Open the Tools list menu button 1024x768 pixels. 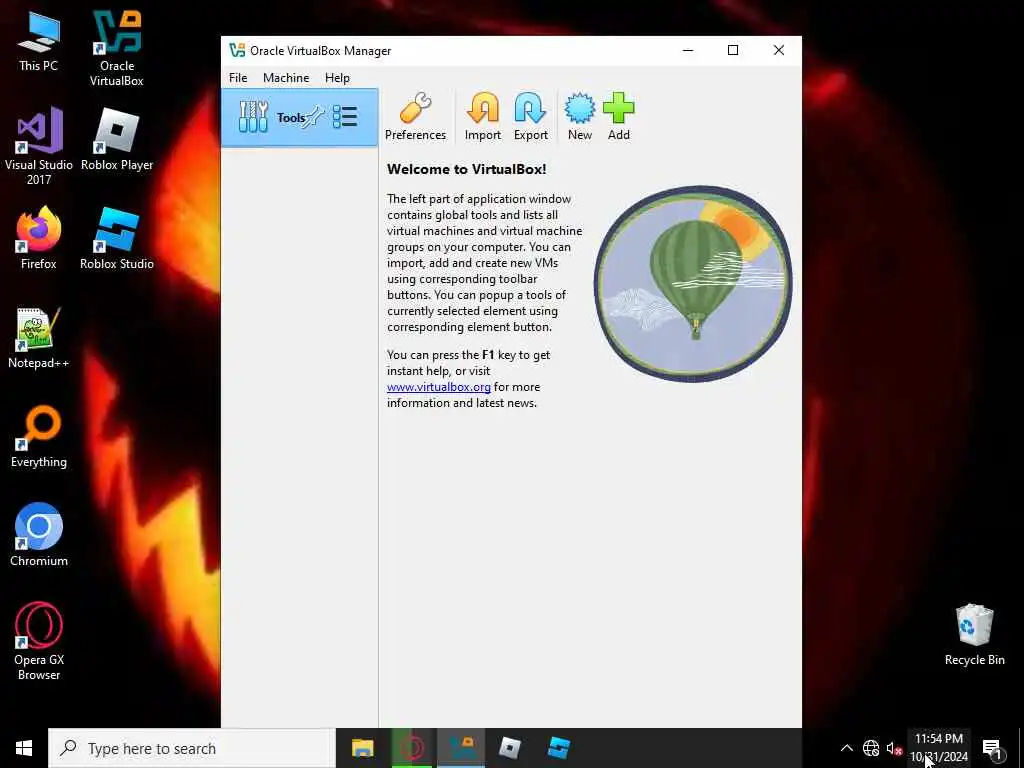(345, 118)
